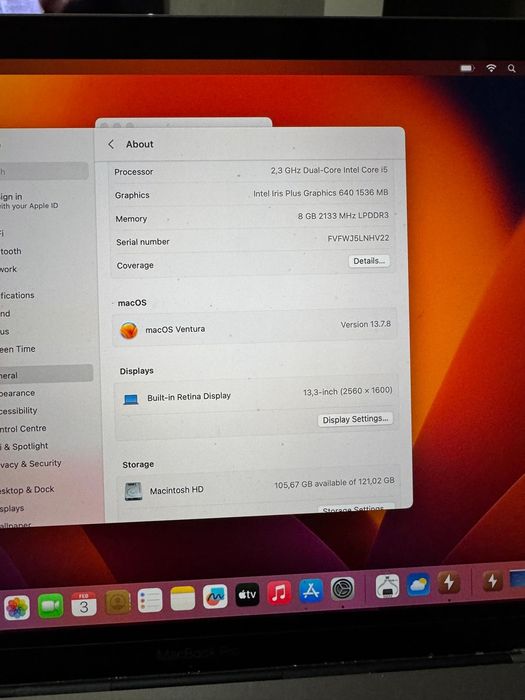
Task: Open Weather app in the Dock
Action: point(418,584)
